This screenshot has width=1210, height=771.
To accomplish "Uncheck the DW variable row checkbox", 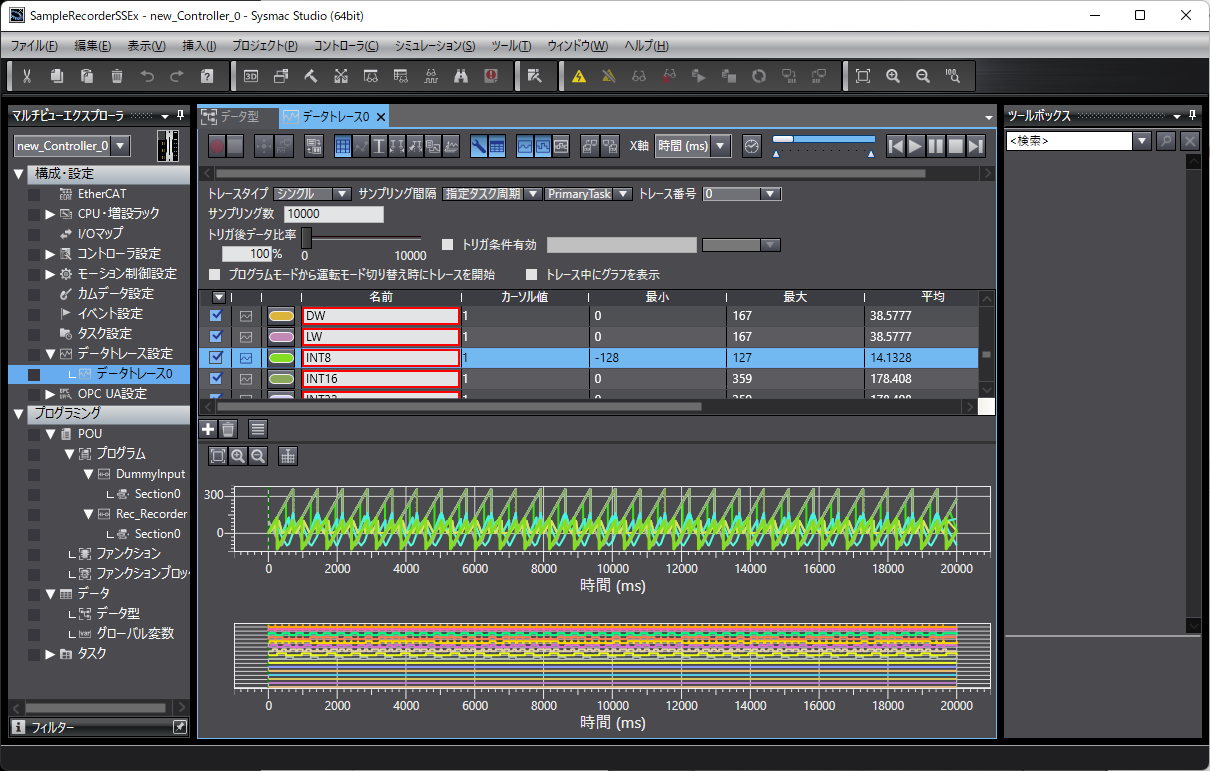I will tap(217, 316).
